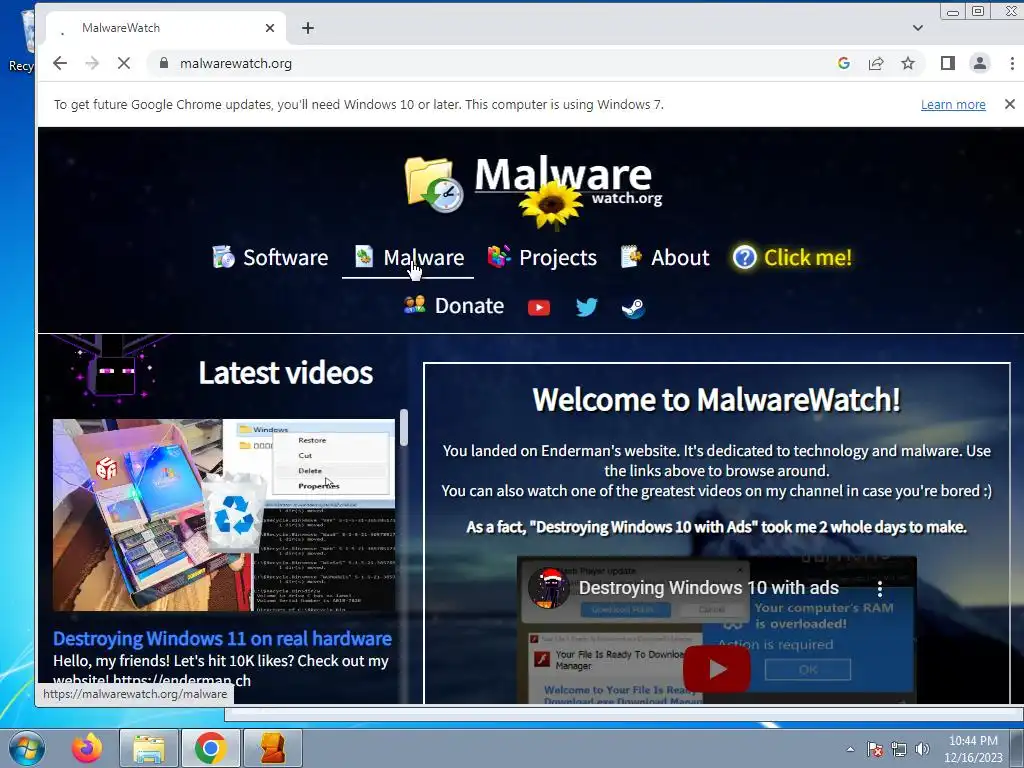The height and width of the screenshot is (768, 1024).
Task: Go back to the previous page
Action: tap(60, 63)
